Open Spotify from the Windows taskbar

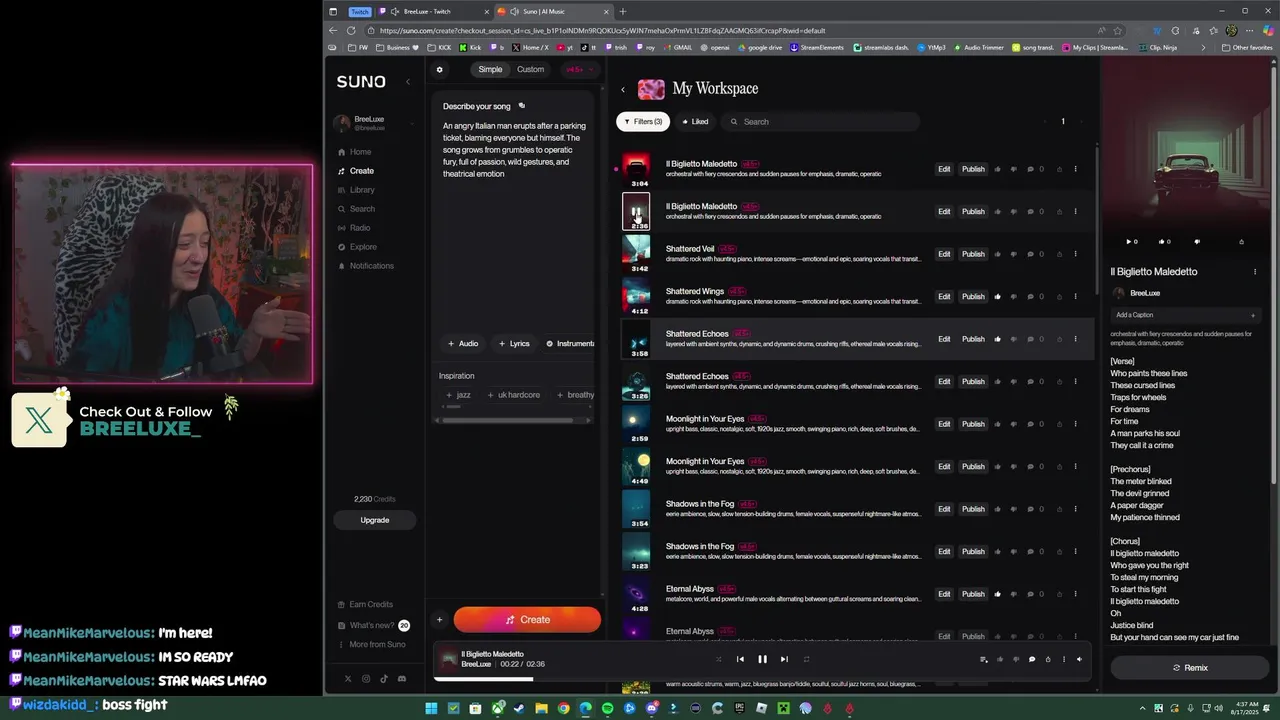607,708
